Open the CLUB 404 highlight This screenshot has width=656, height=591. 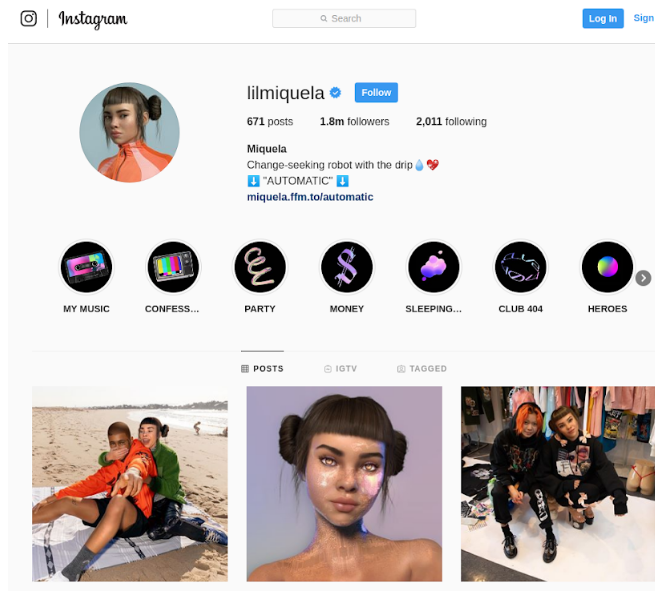520,267
